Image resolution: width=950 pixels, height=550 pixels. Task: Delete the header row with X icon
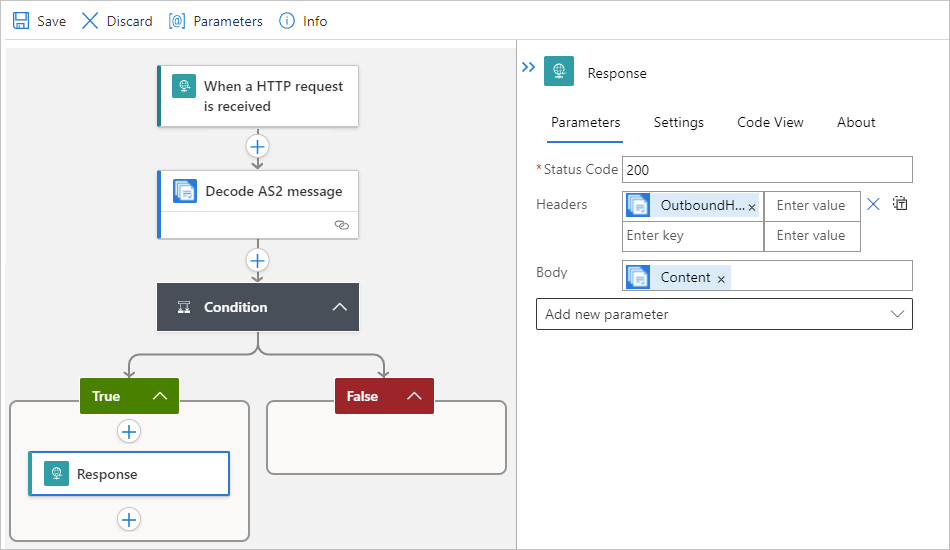[873, 204]
